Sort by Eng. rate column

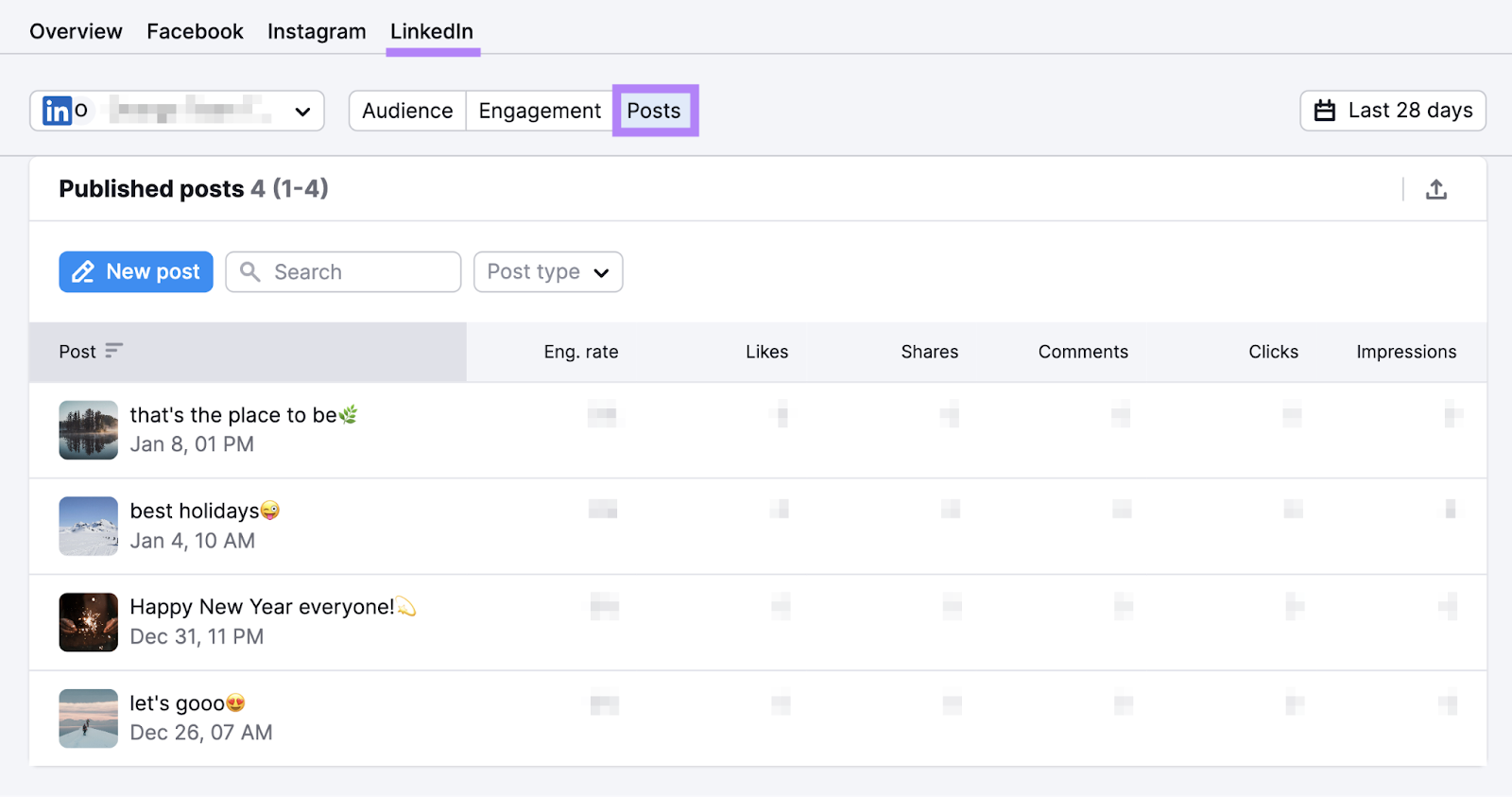(x=581, y=352)
